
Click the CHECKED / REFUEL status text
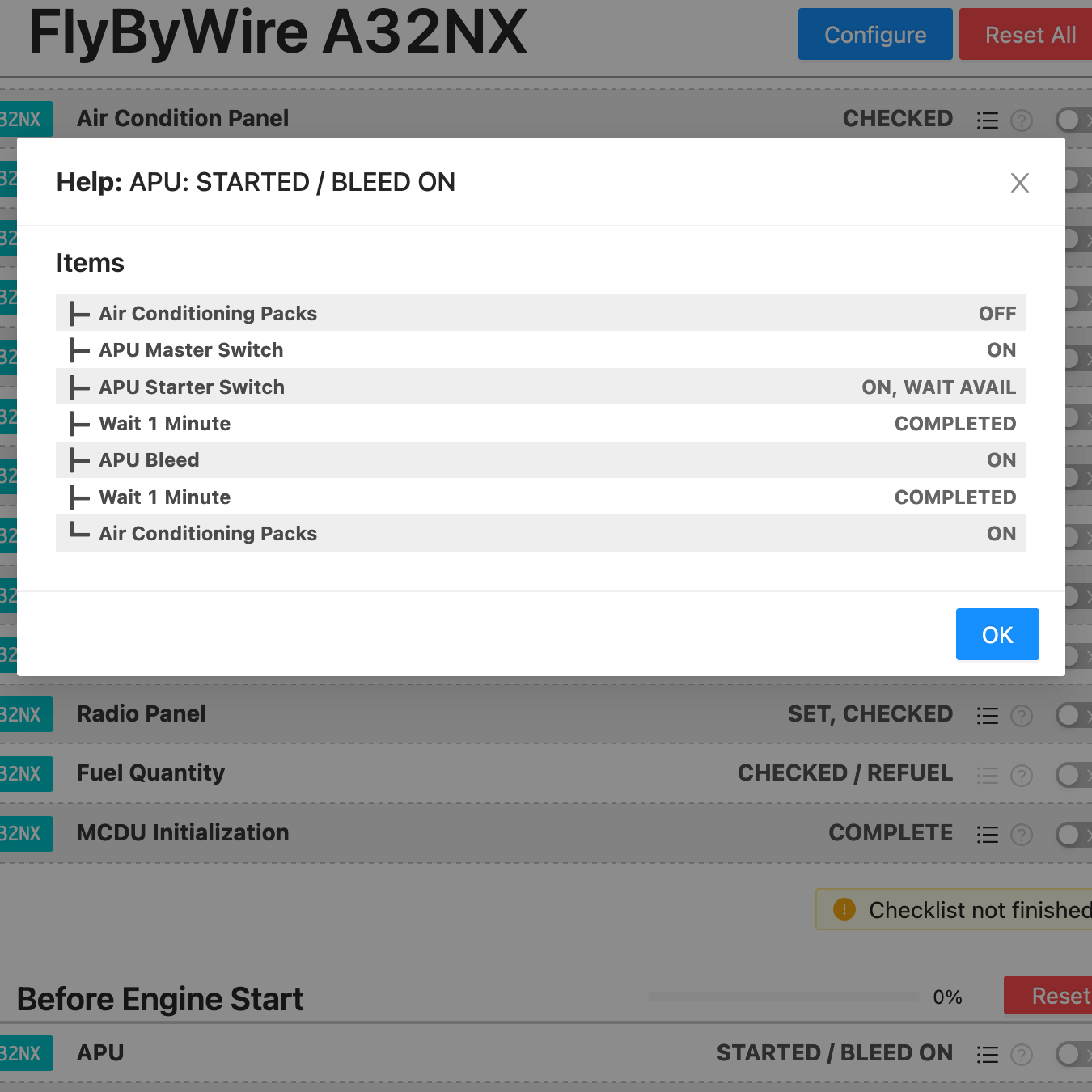(x=845, y=773)
